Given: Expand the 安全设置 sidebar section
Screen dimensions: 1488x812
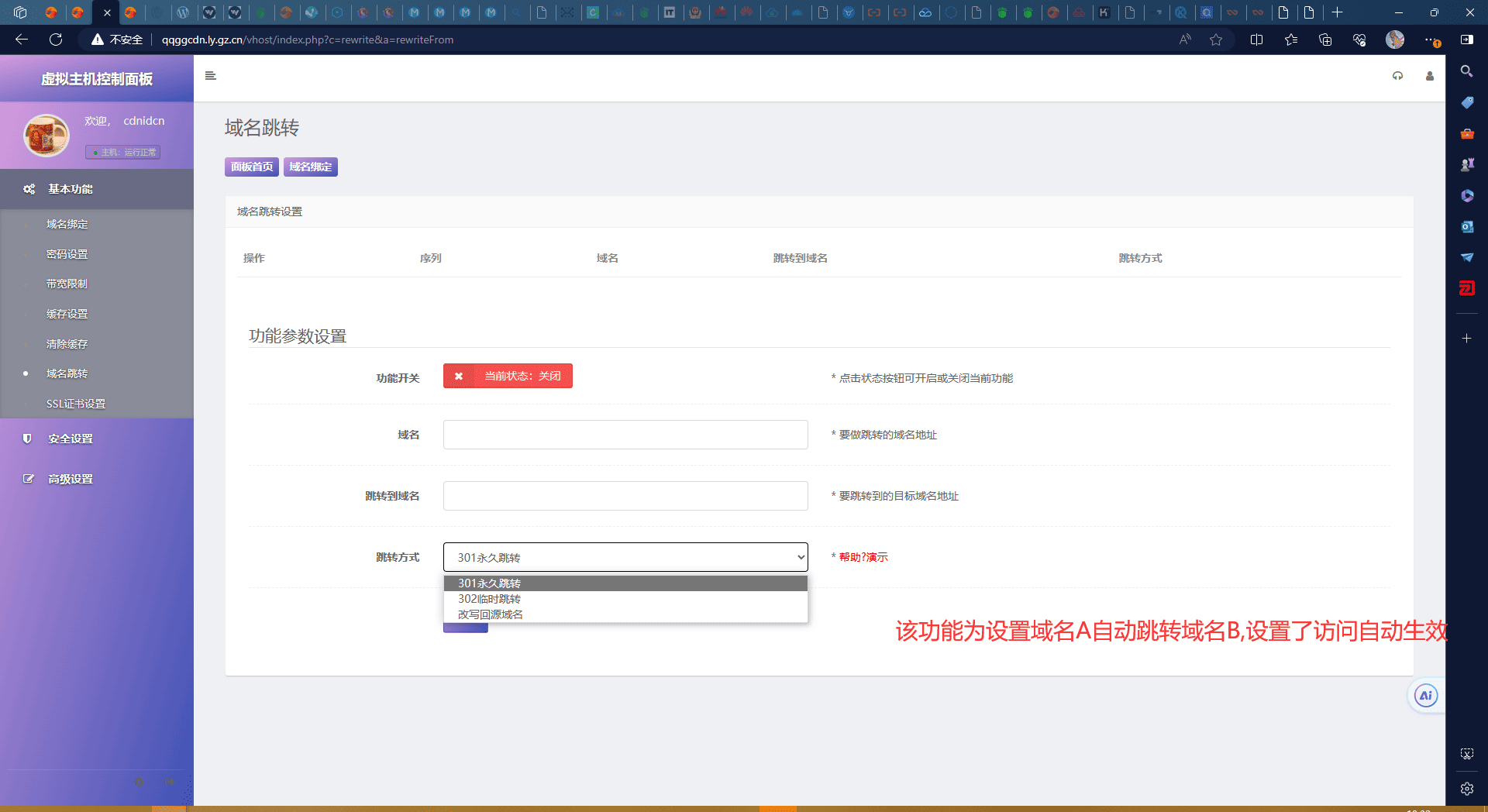Looking at the screenshot, I should point(71,439).
